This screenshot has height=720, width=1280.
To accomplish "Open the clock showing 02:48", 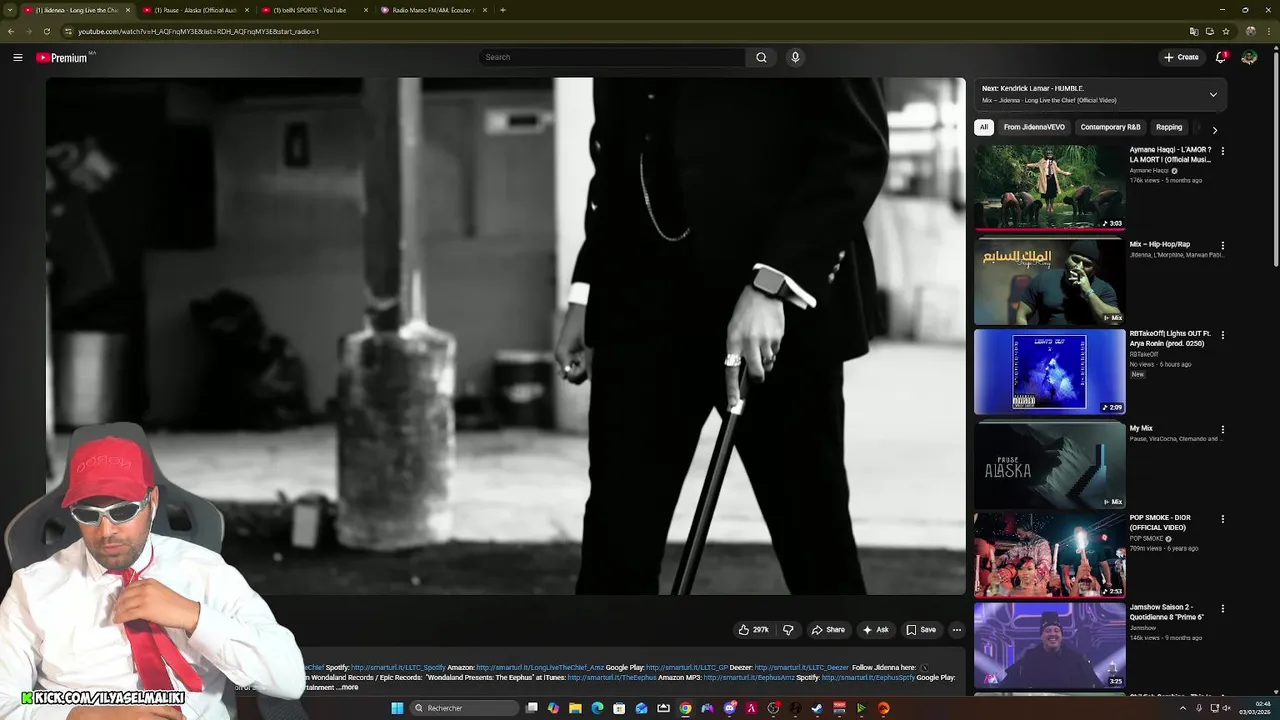I will (x=1255, y=708).
